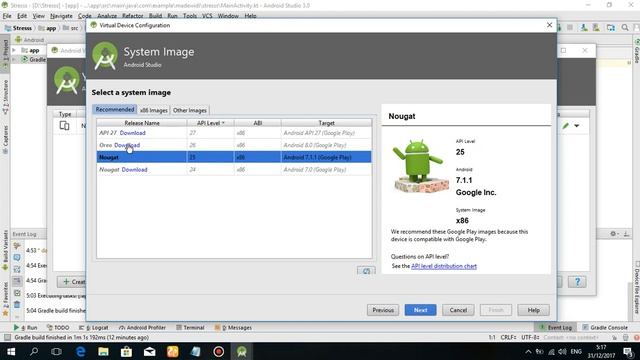Click the Target column header
The height and width of the screenshot is (360, 640).
326,123
